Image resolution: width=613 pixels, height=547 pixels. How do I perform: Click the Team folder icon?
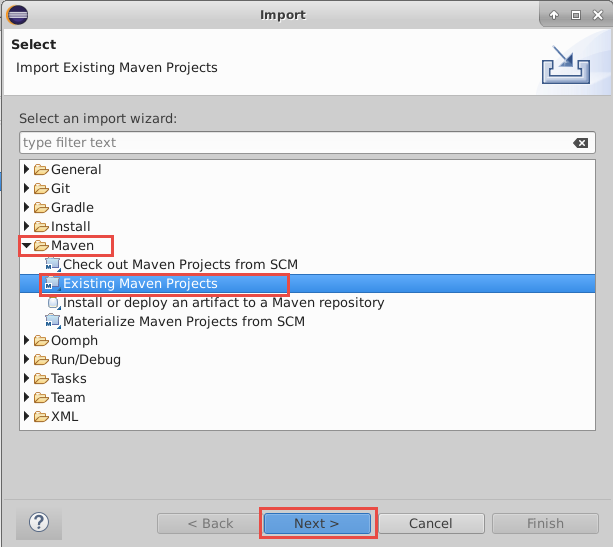(x=41, y=398)
